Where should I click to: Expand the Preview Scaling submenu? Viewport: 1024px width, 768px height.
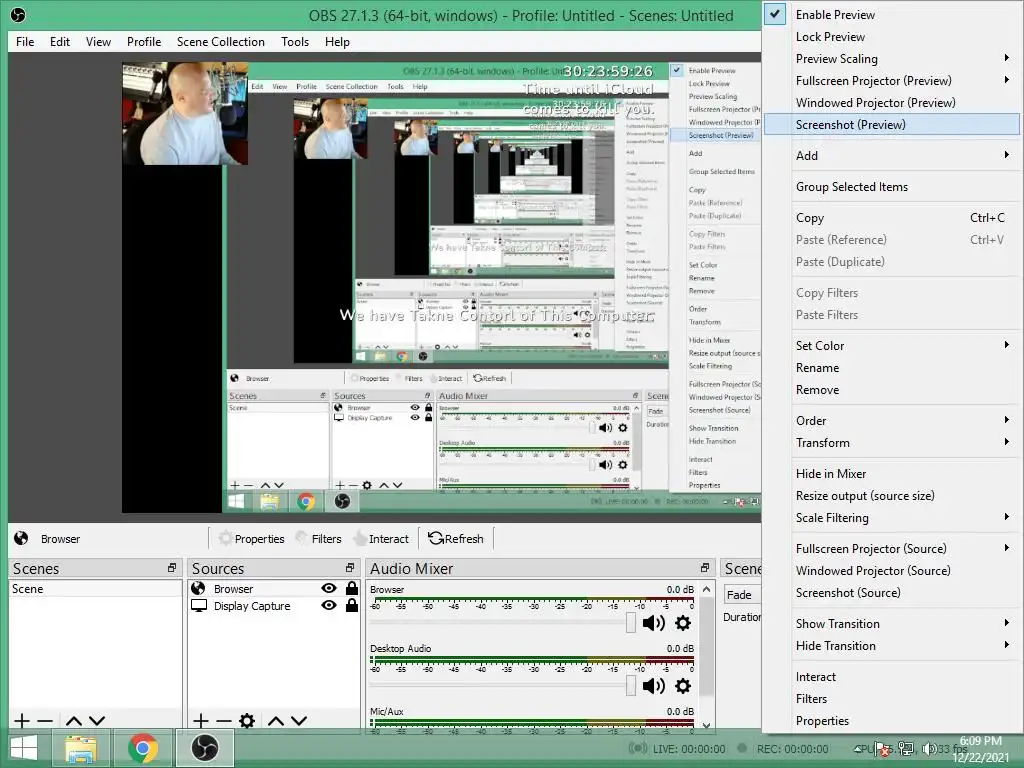point(891,59)
